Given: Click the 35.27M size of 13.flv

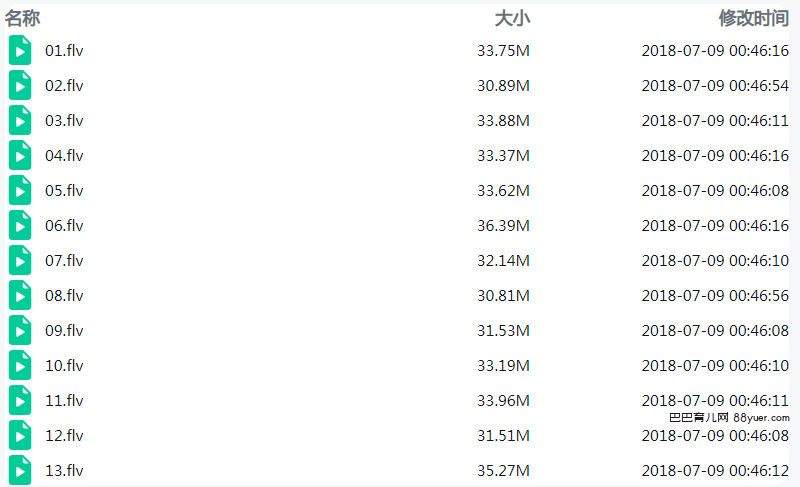Looking at the screenshot, I should (x=504, y=470).
